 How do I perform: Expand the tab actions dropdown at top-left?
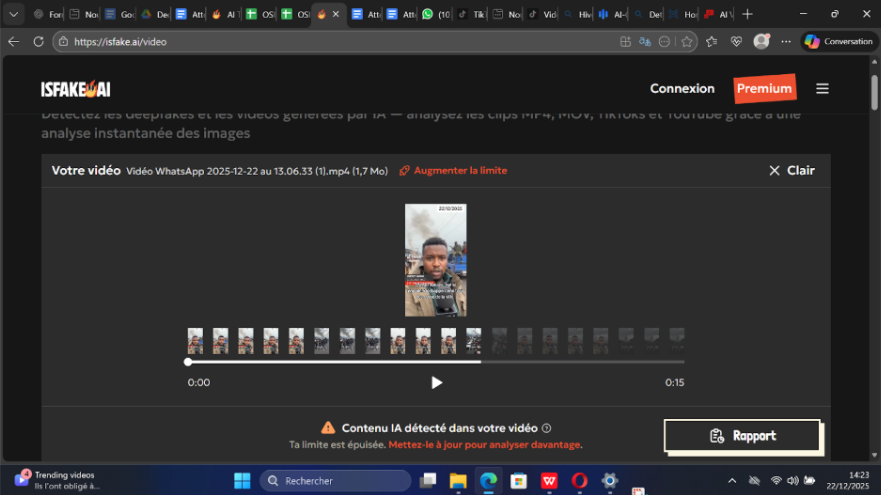[x=13, y=14]
